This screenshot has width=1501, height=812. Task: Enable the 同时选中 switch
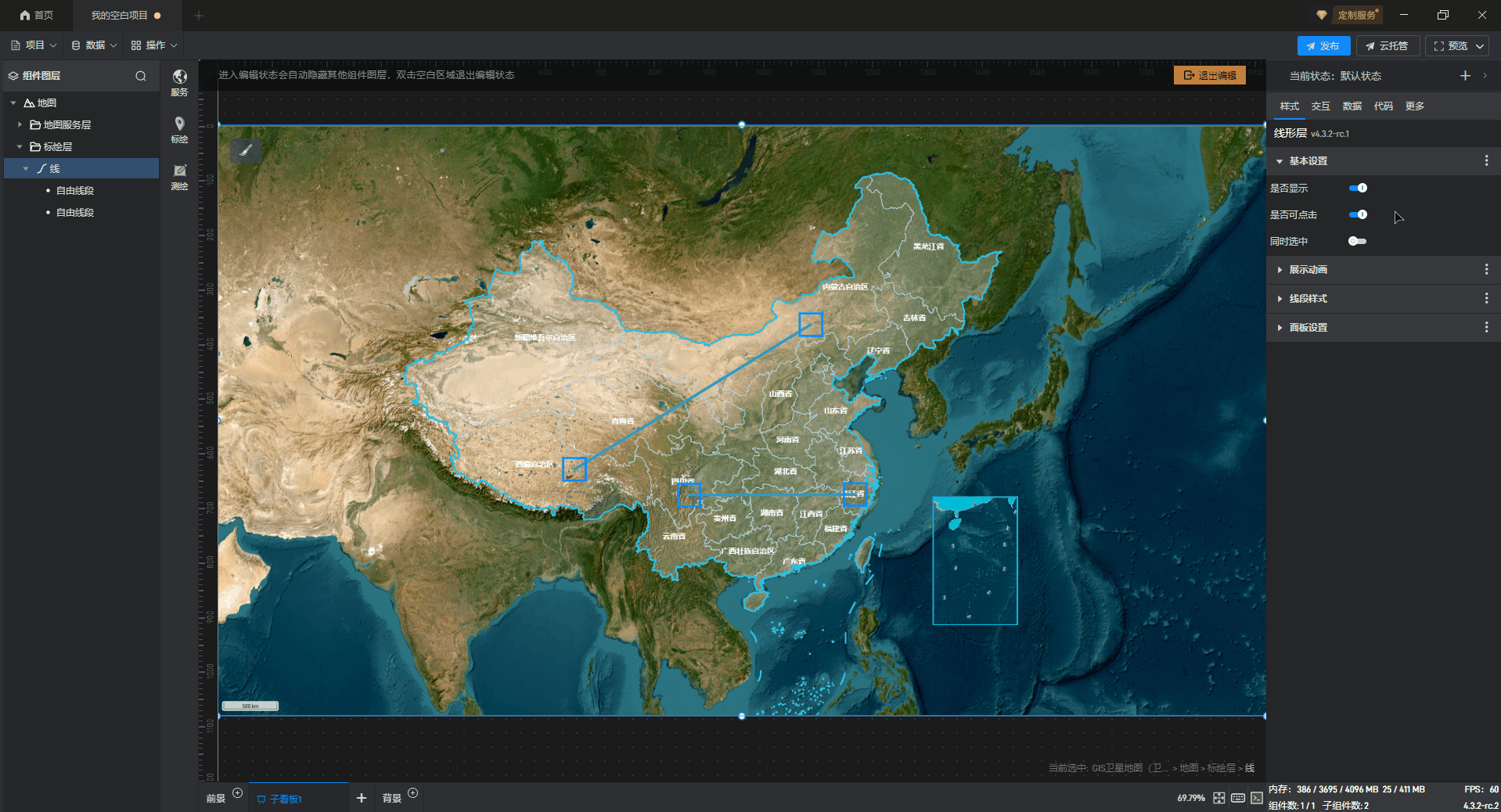tap(1358, 241)
